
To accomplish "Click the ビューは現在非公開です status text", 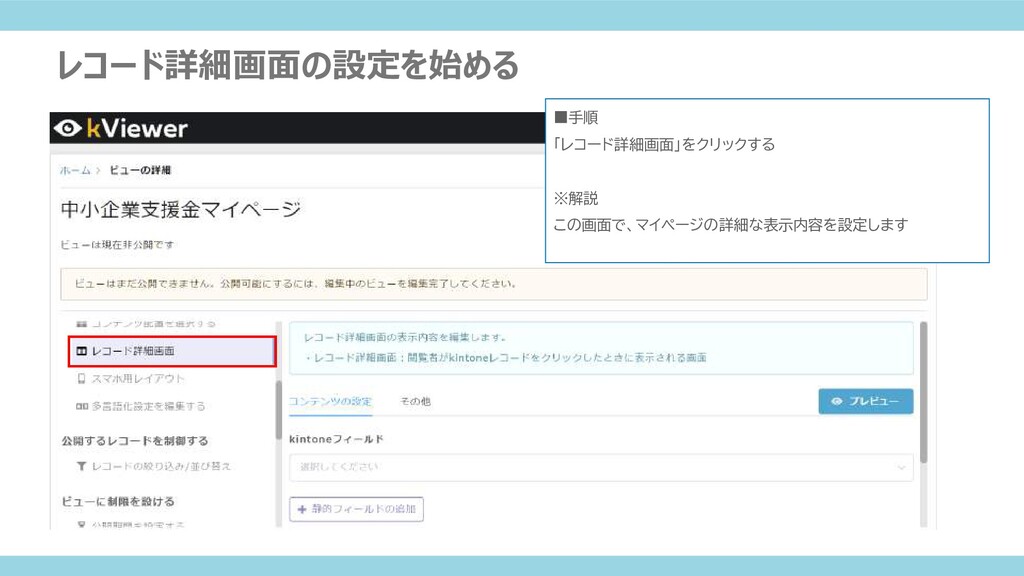I will tap(118, 245).
